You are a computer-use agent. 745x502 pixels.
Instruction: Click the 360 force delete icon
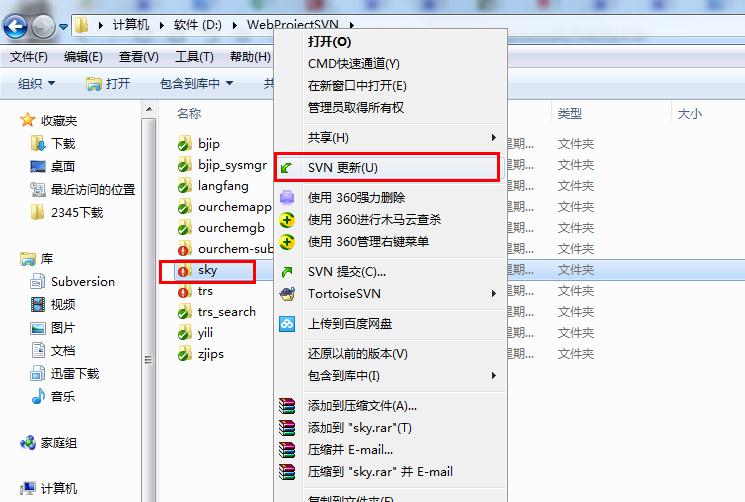pos(287,197)
